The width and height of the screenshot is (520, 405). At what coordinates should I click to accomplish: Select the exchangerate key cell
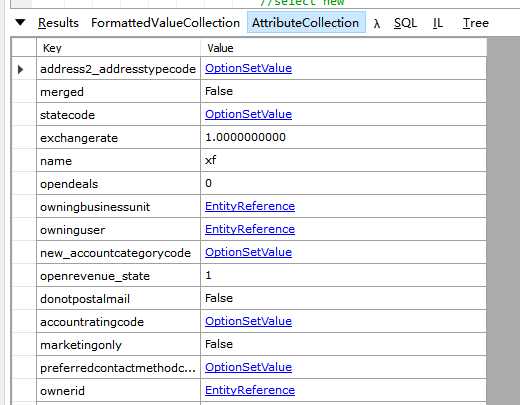point(118,137)
